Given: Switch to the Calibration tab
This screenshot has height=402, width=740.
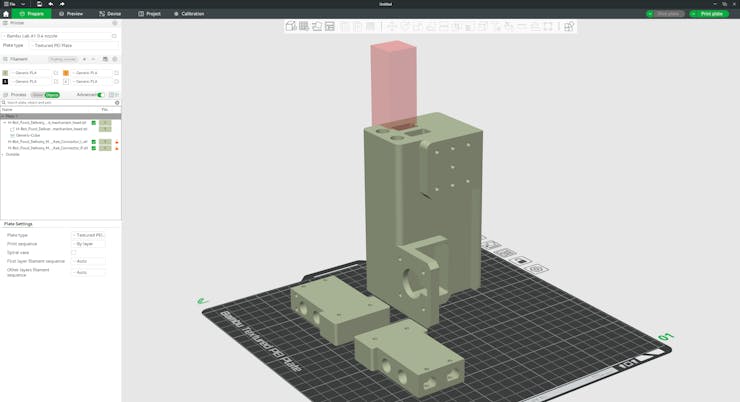Looking at the screenshot, I should tap(189, 14).
